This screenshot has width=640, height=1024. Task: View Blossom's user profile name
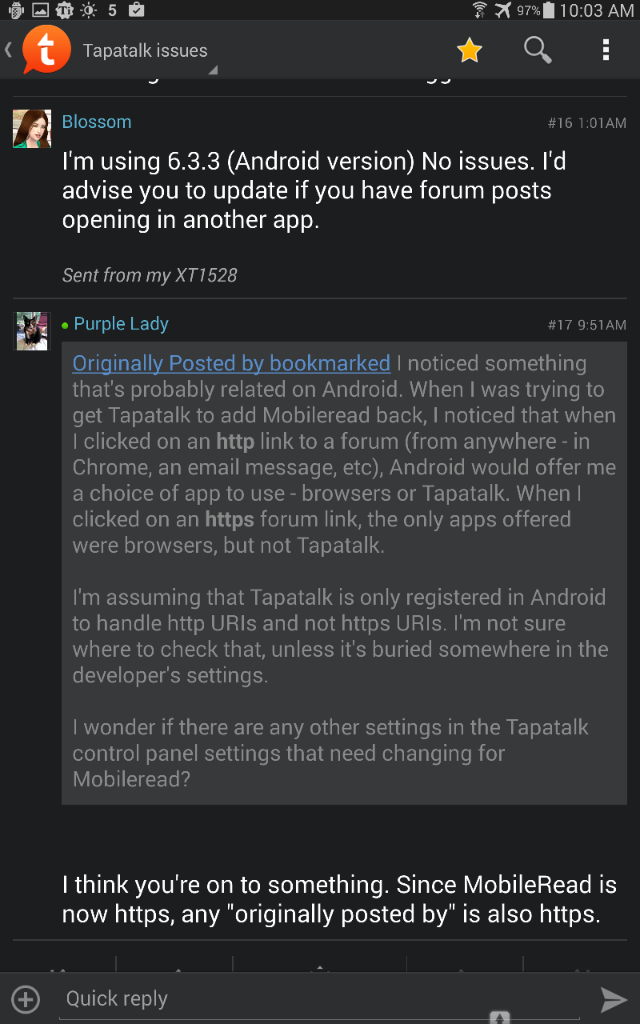click(x=97, y=121)
